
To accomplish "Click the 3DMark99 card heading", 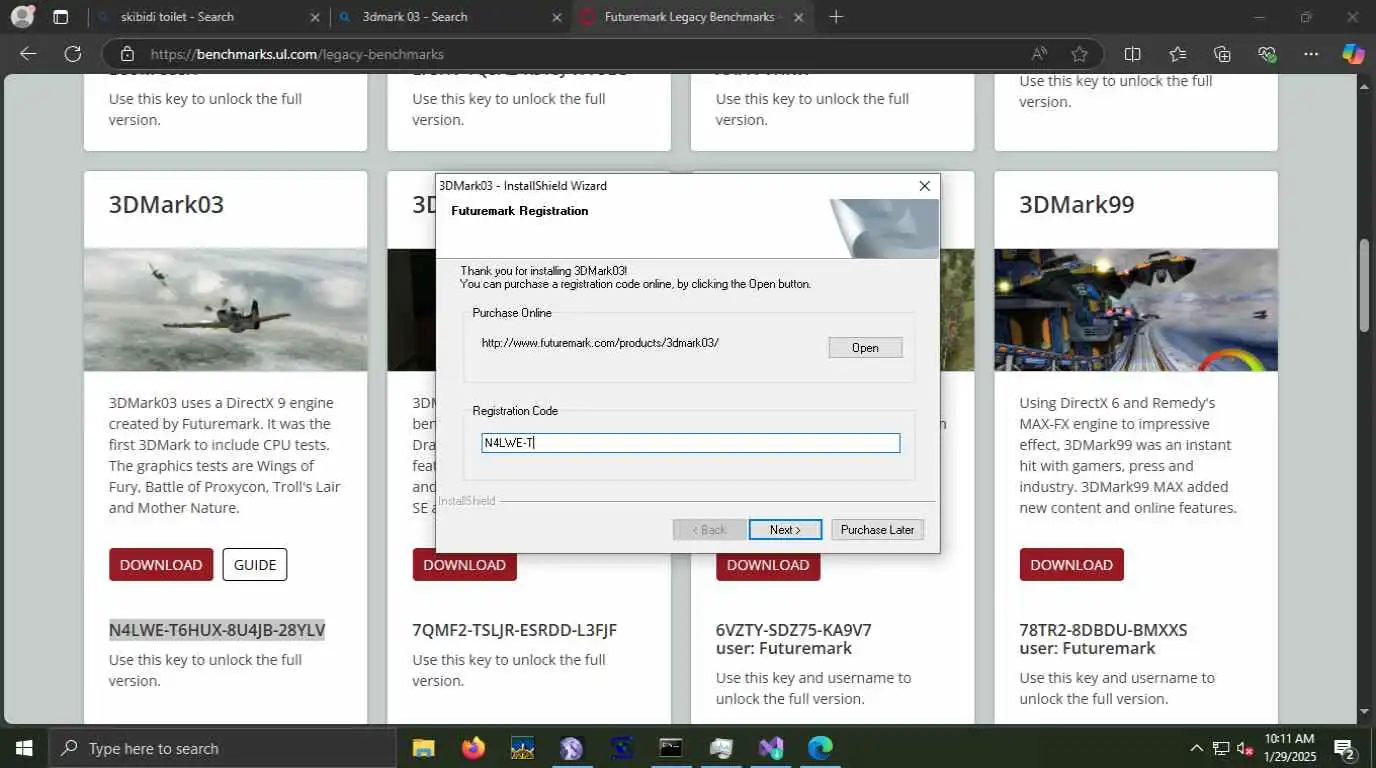I will point(1076,204).
